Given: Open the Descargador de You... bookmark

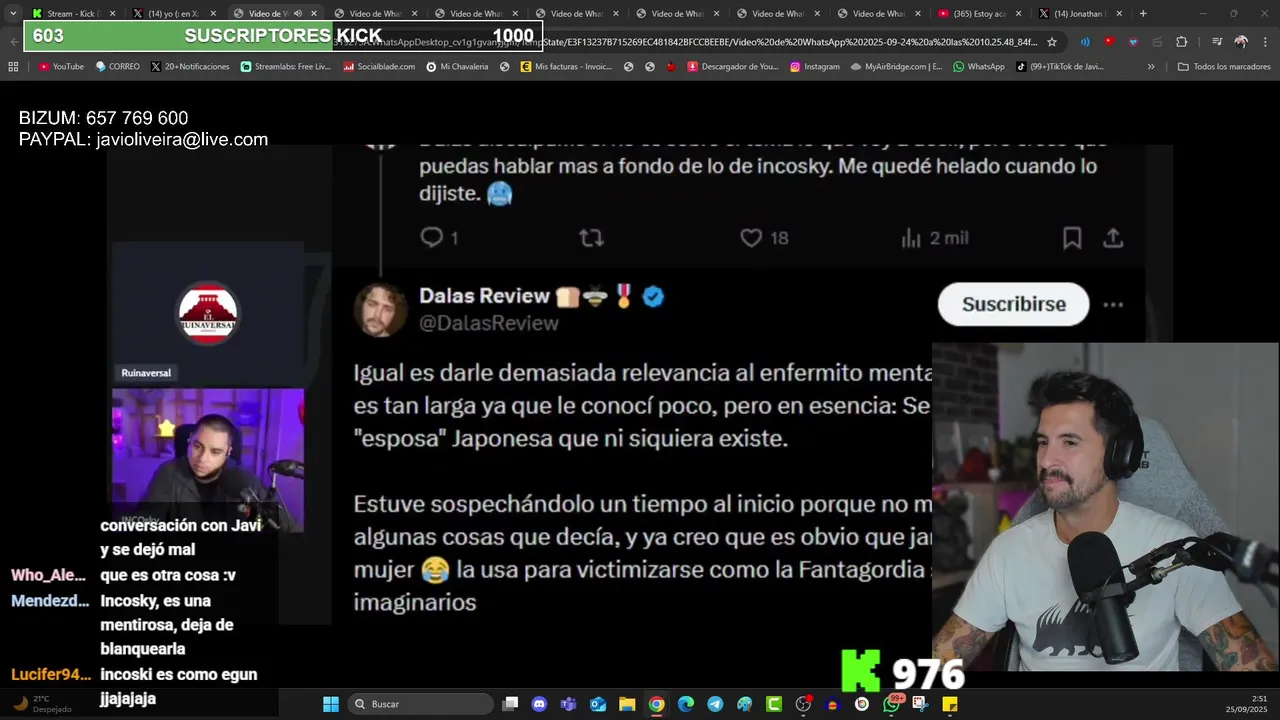Looking at the screenshot, I should pyautogui.click(x=733, y=67).
